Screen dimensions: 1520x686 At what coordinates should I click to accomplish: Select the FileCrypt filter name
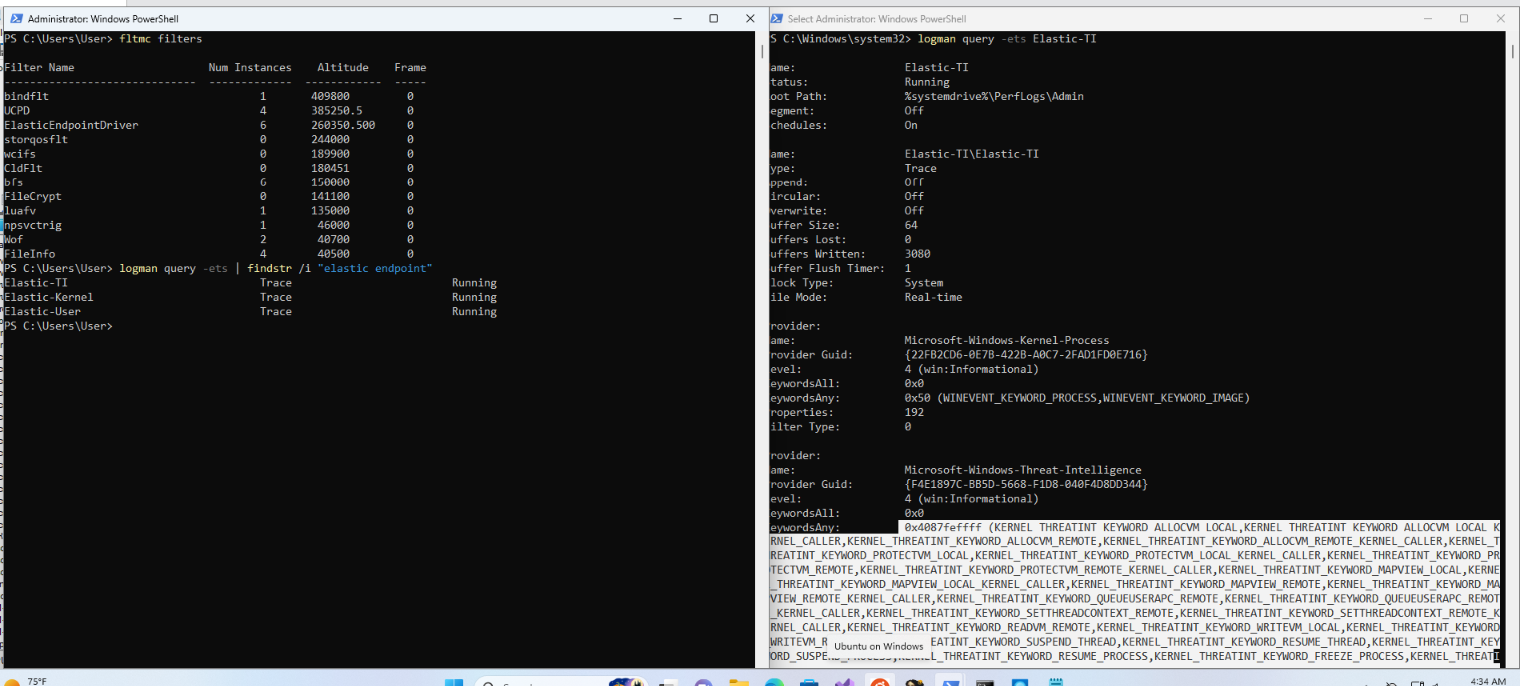point(33,197)
